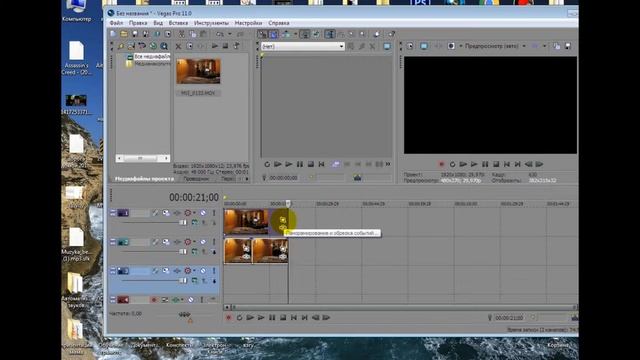Click the trimmer external monitor icon
The image size is (640, 360).
tap(387, 47)
